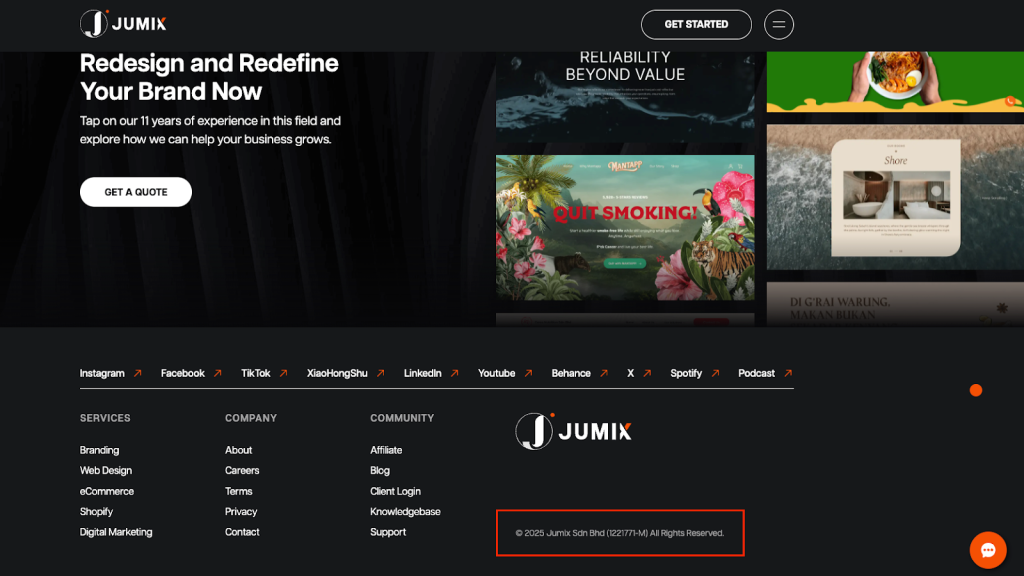Screen dimensions: 1024x576
Task: Click the Jumix logo in footer
Action: pyautogui.click(x=574, y=431)
